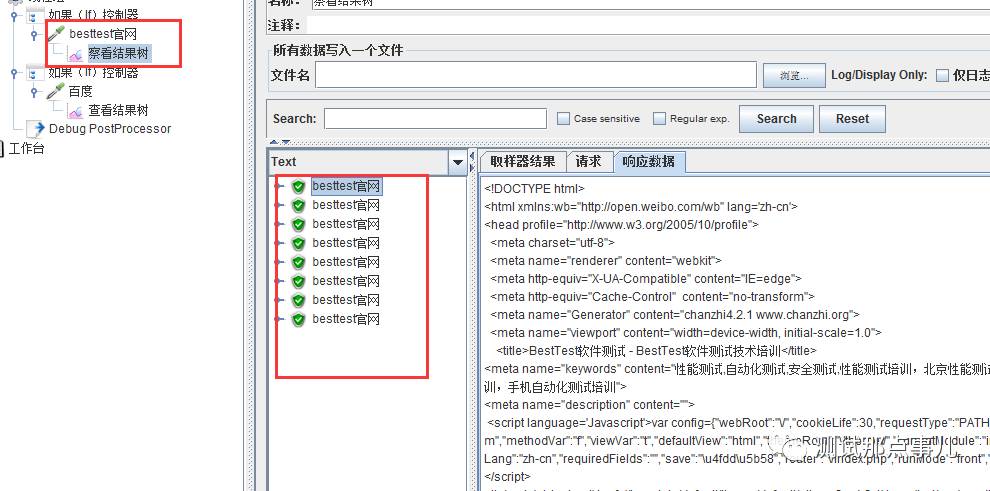
Task: Select 查看结果树 under 百度
Action: [x=118, y=111]
